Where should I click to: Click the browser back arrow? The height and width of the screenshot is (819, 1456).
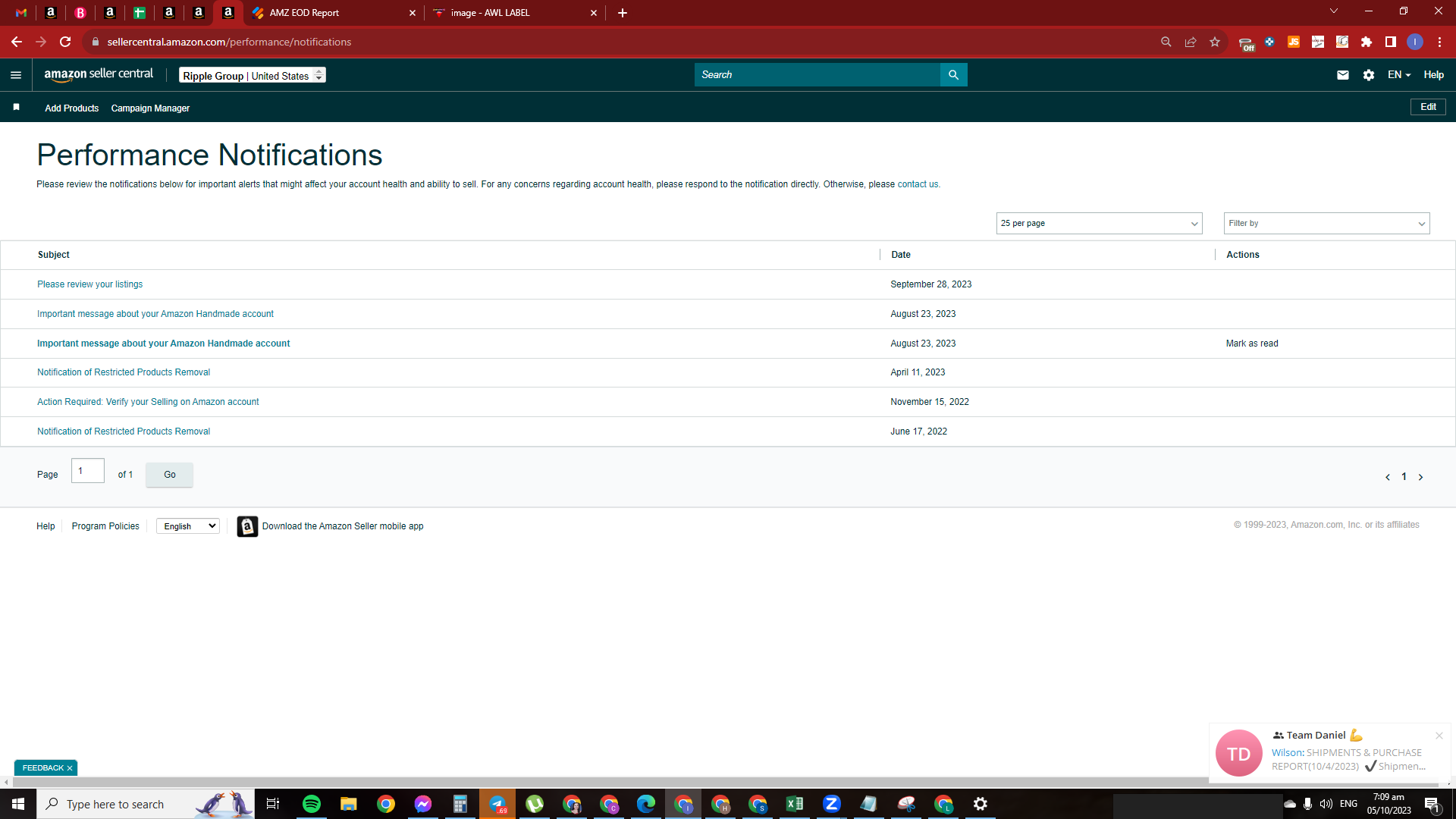point(17,42)
